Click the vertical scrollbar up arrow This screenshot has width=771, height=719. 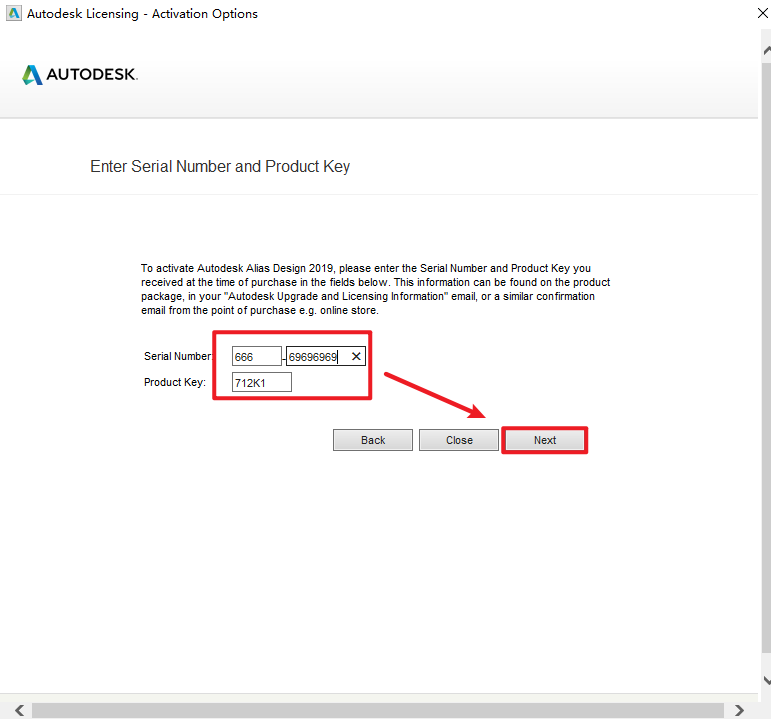[767, 51]
